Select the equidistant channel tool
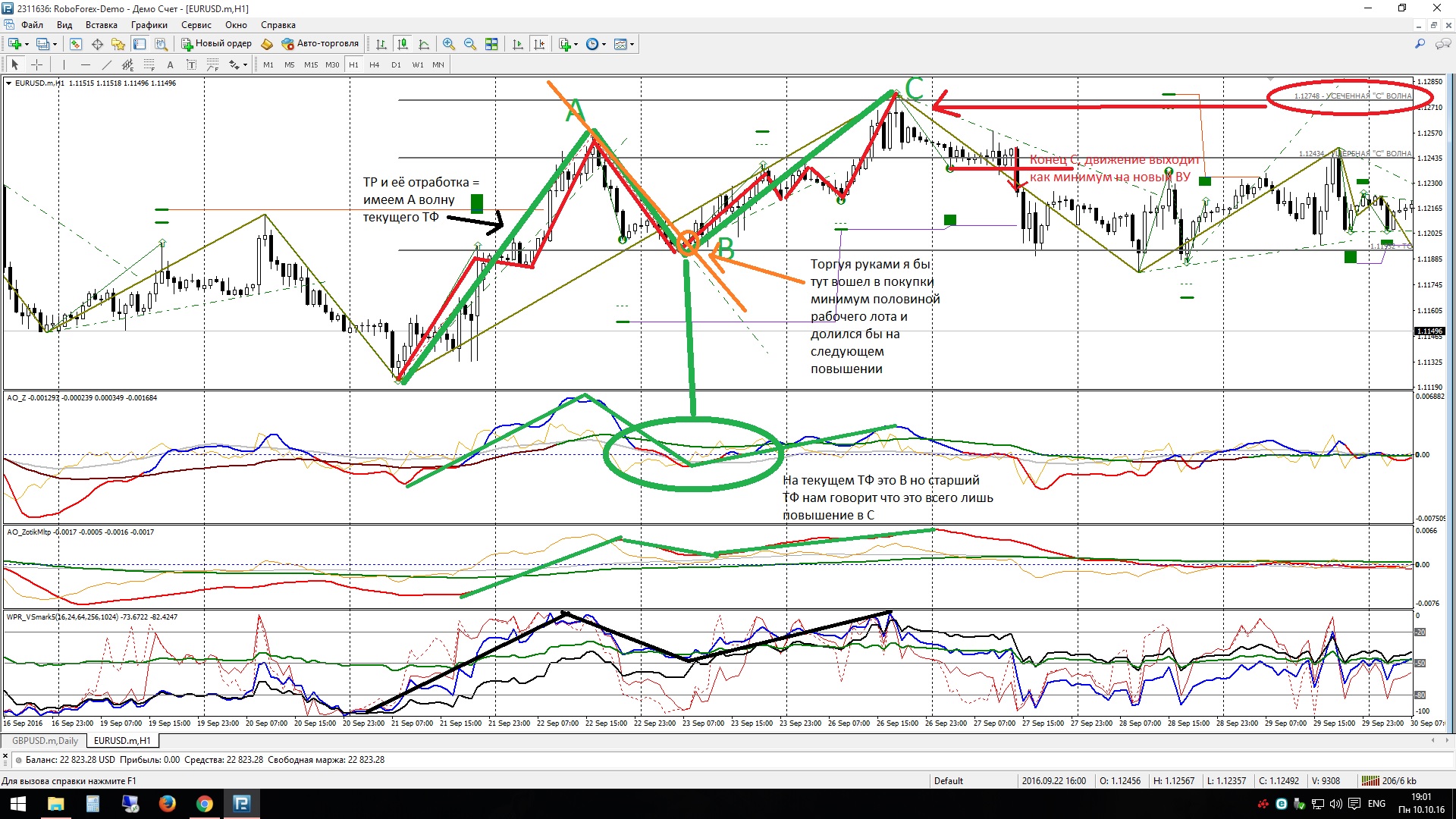The height and width of the screenshot is (819, 1456). tap(127, 64)
